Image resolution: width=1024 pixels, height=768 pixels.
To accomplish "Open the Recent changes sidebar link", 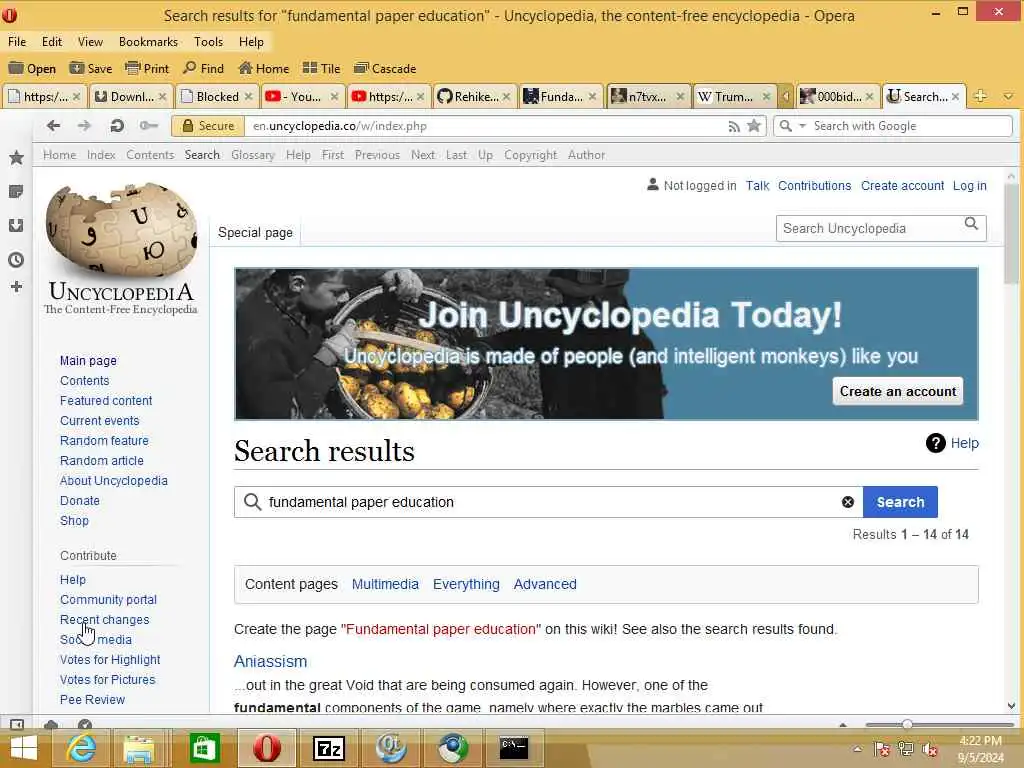I will 104,619.
